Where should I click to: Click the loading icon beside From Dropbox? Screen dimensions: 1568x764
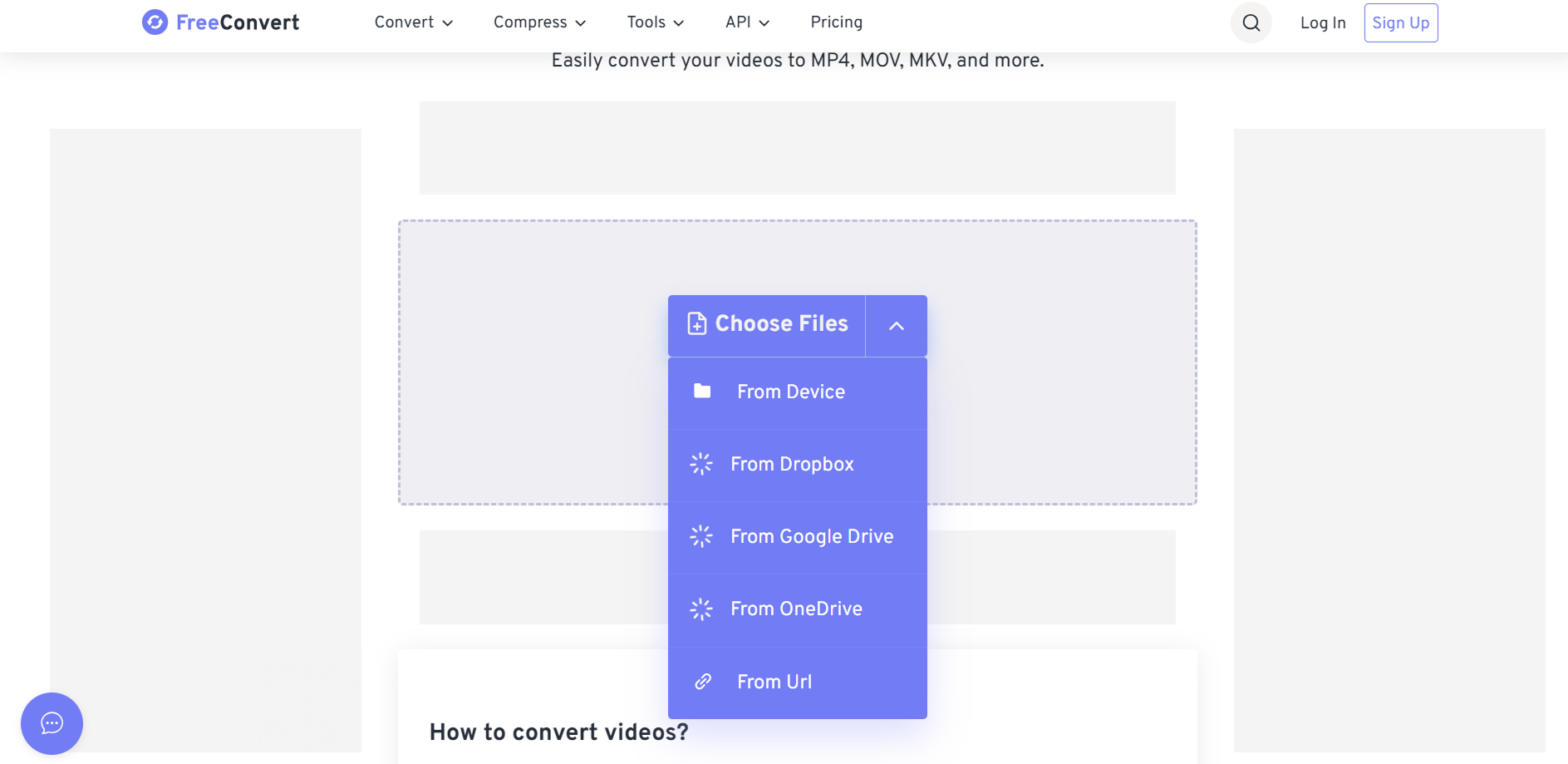point(701,464)
